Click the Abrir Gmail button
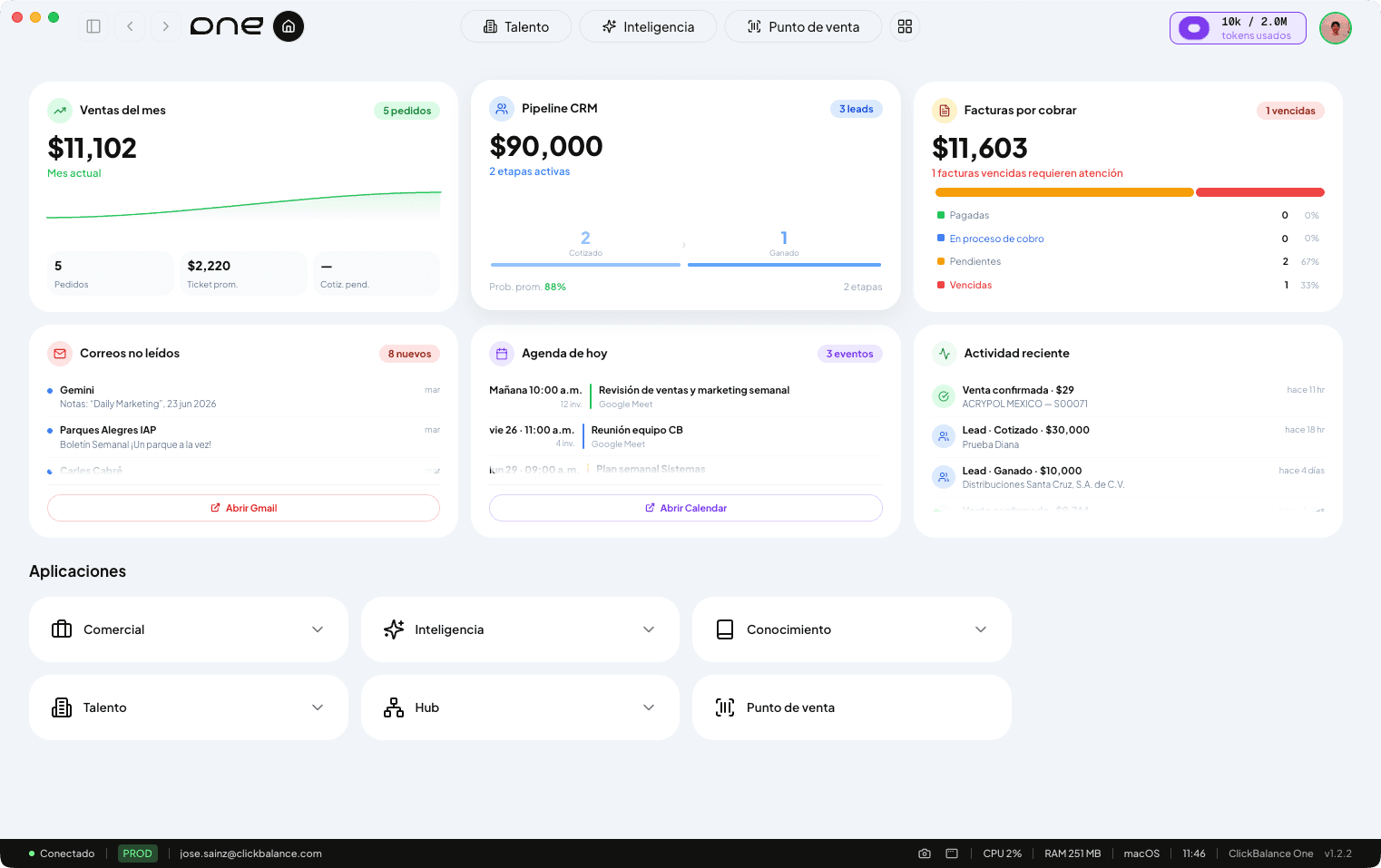 pyautogui.click(x=243, y=508)
